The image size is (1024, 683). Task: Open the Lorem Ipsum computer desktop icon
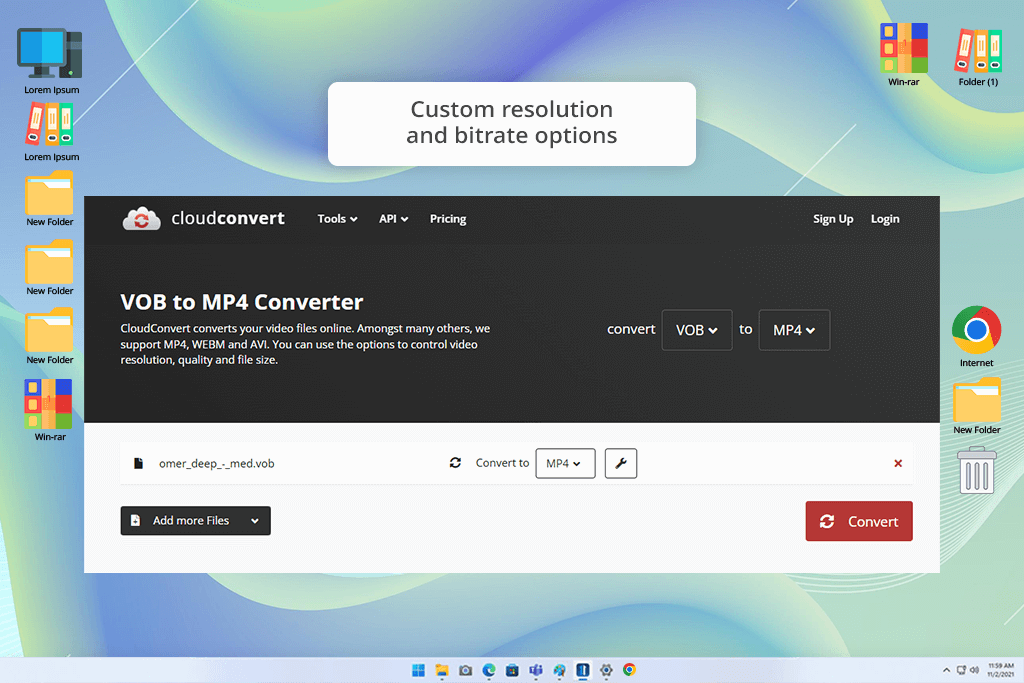click(x=50, y=54)
